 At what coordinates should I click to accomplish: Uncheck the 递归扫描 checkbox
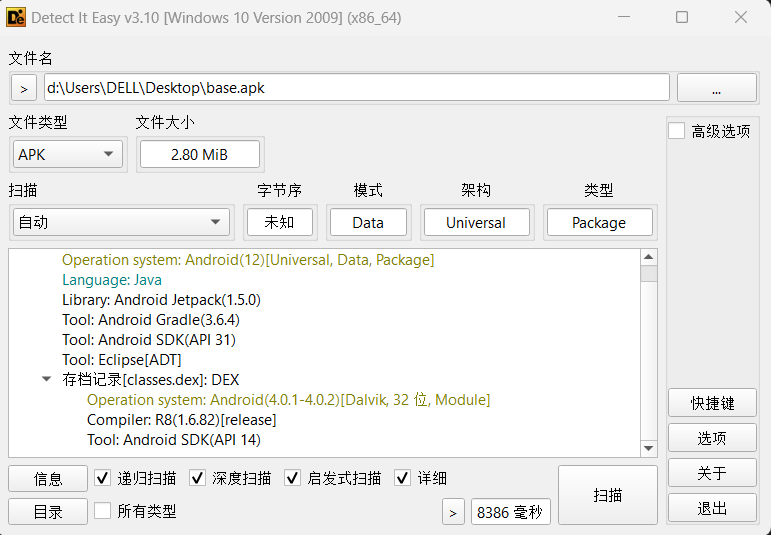point(103,478)
